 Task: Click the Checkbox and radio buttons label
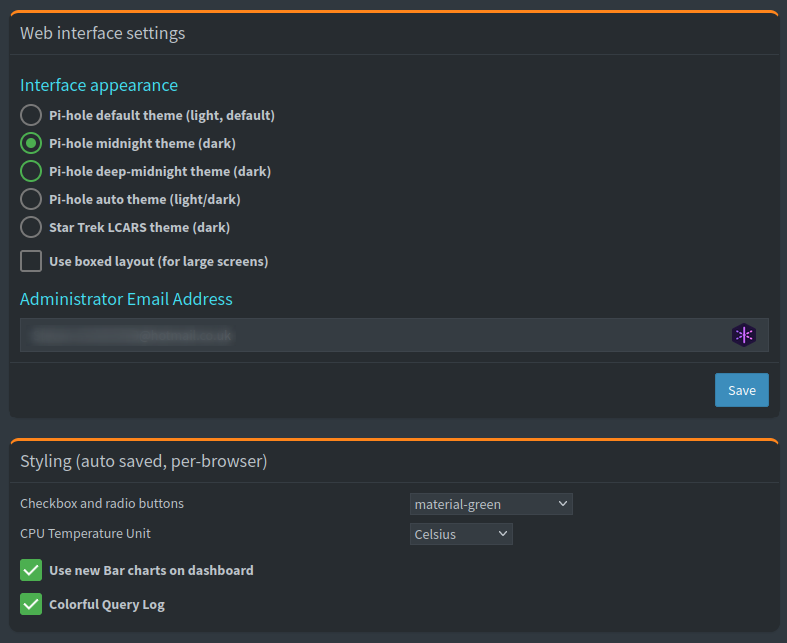click(102, 503)
